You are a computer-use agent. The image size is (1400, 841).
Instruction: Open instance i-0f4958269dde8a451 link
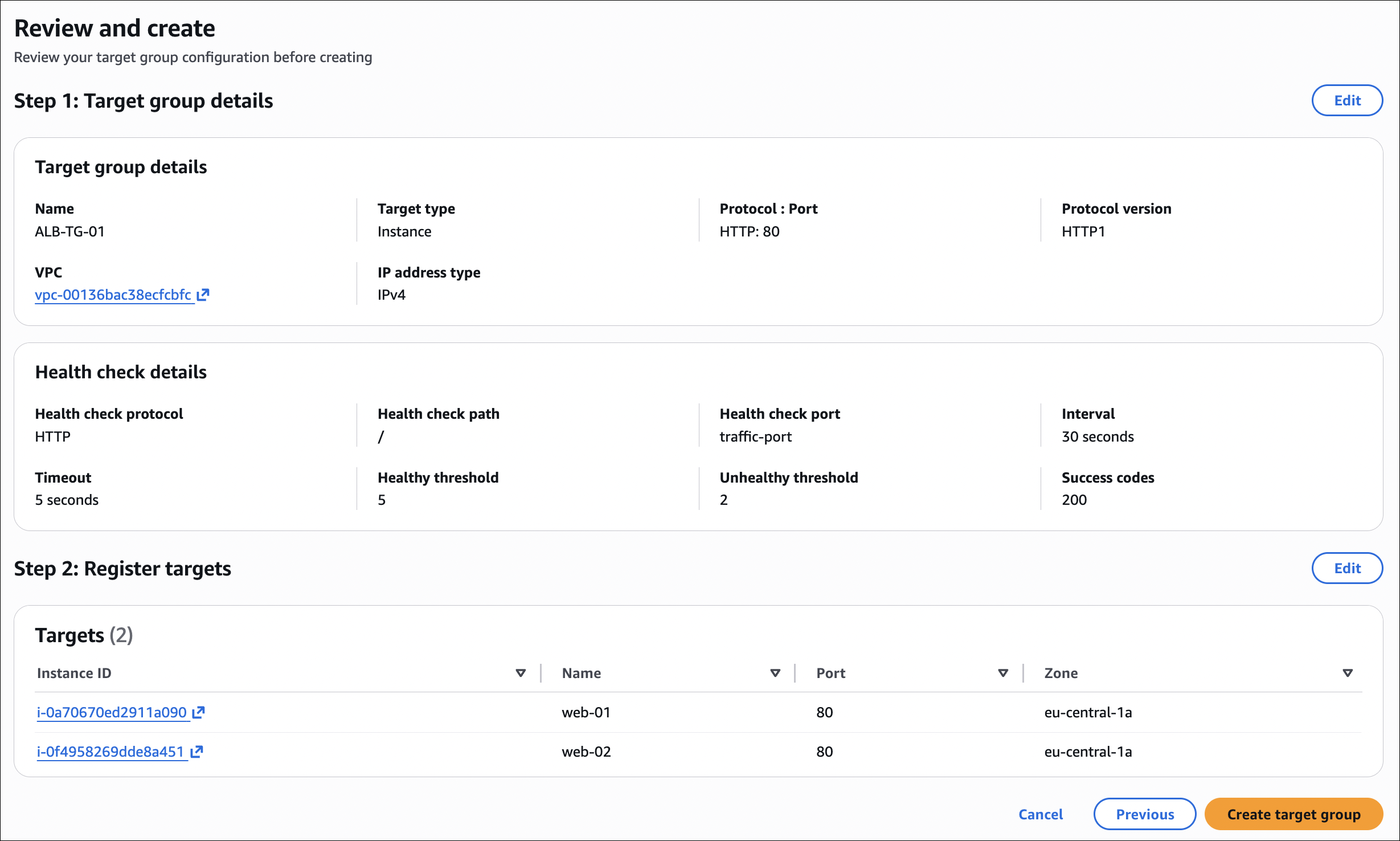coord(110,752)
